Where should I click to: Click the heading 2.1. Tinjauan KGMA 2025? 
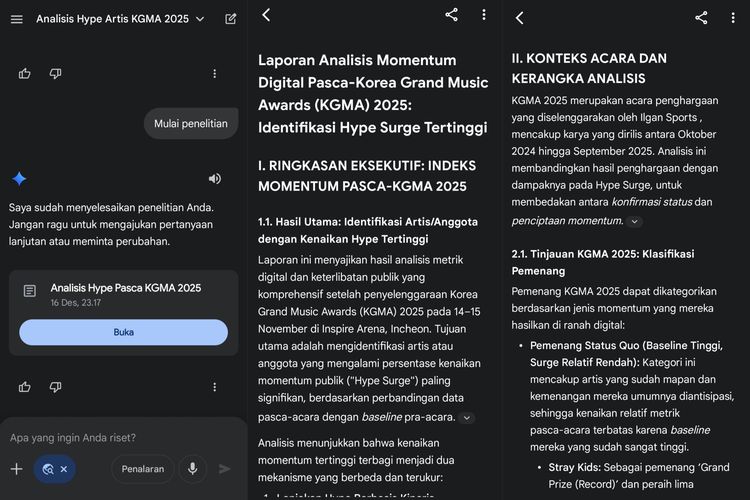pyautogui.click(x=603, y=262)
